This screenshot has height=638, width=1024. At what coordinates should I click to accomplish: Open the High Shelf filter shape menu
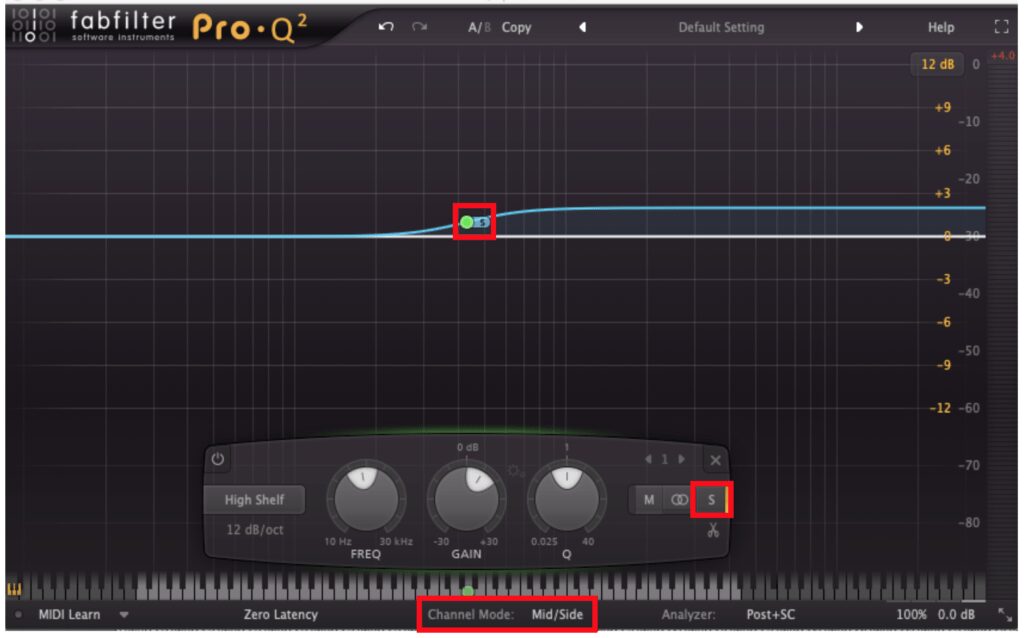click(254, 500)
